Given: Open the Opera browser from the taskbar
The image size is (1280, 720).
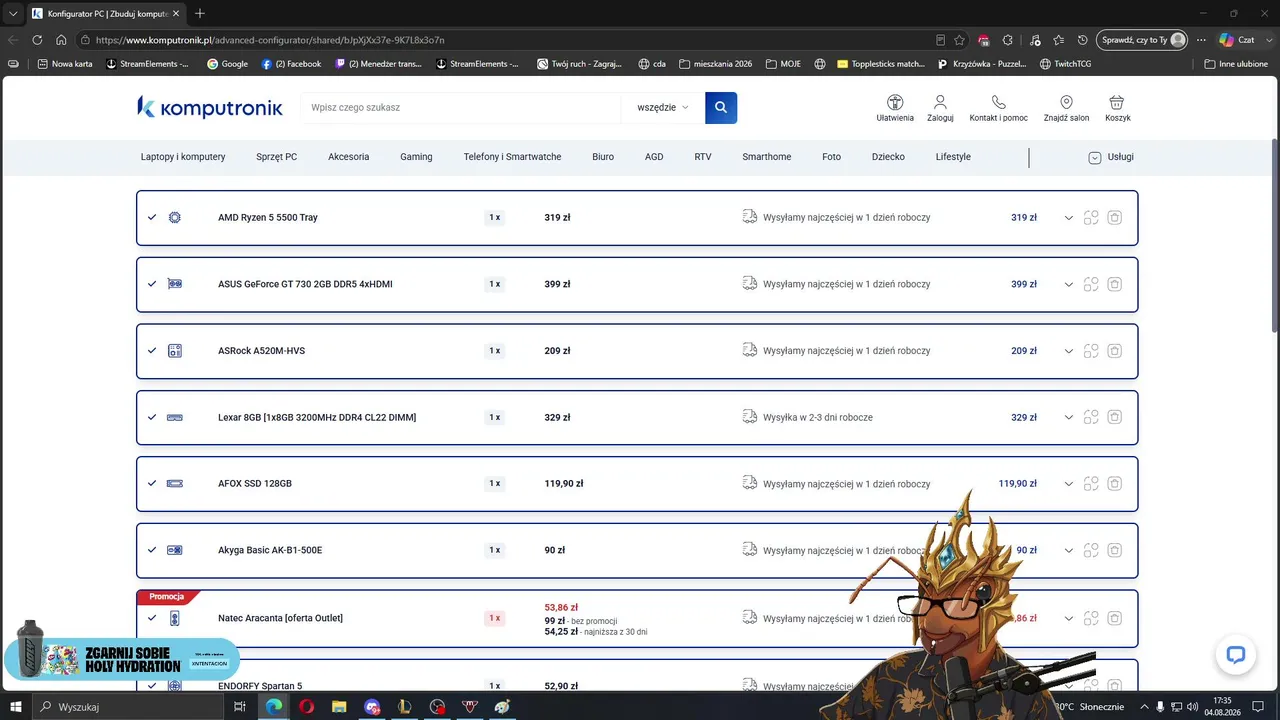Looking at the screenshot, I should pyautogui.click(x=306, y=707).
